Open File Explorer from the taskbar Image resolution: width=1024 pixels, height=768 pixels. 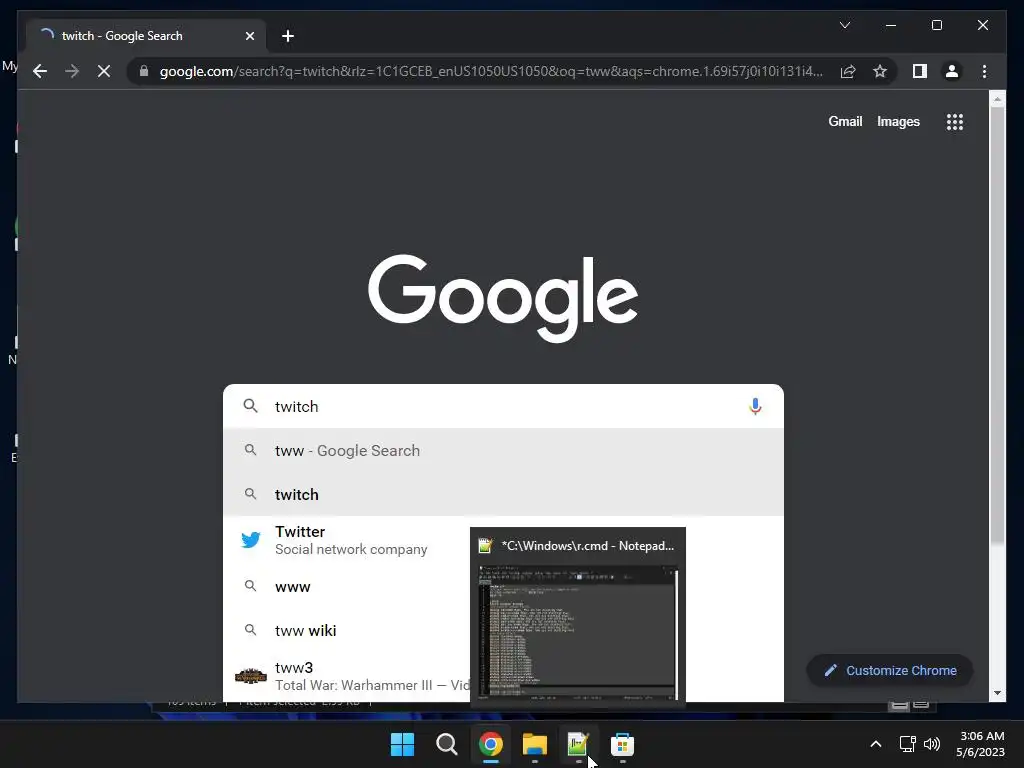click(x=534, y=744)
